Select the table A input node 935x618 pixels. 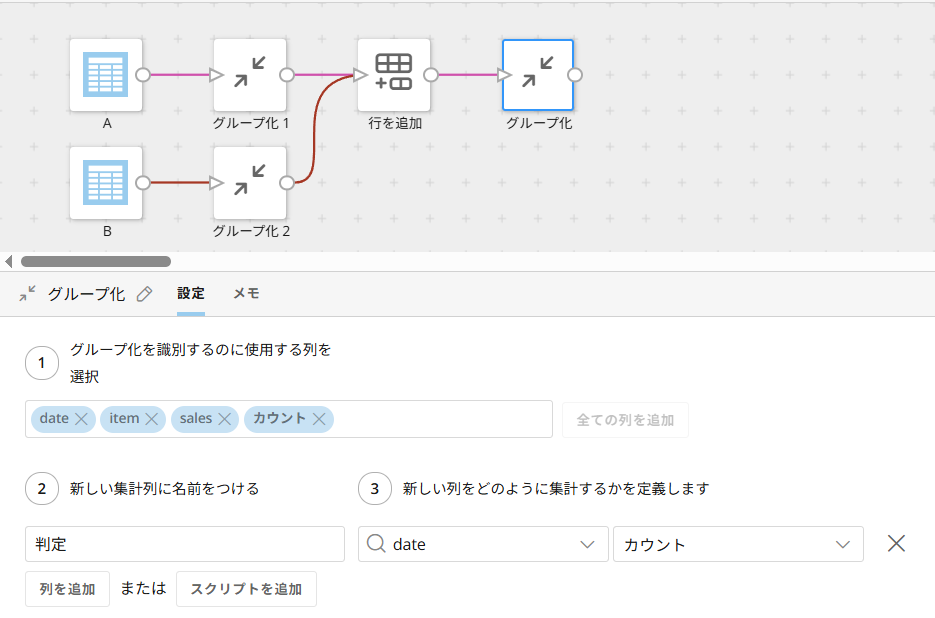[106, 75]
